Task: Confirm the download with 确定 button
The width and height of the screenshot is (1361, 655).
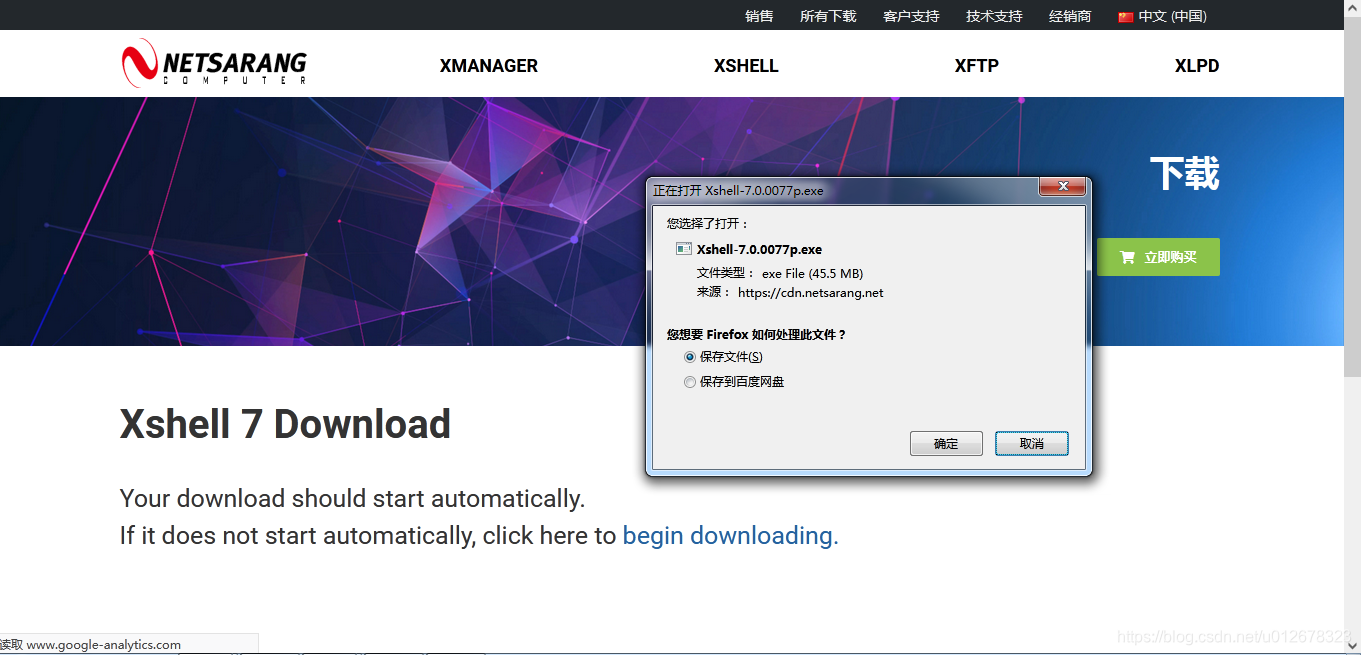Action: 945,443
